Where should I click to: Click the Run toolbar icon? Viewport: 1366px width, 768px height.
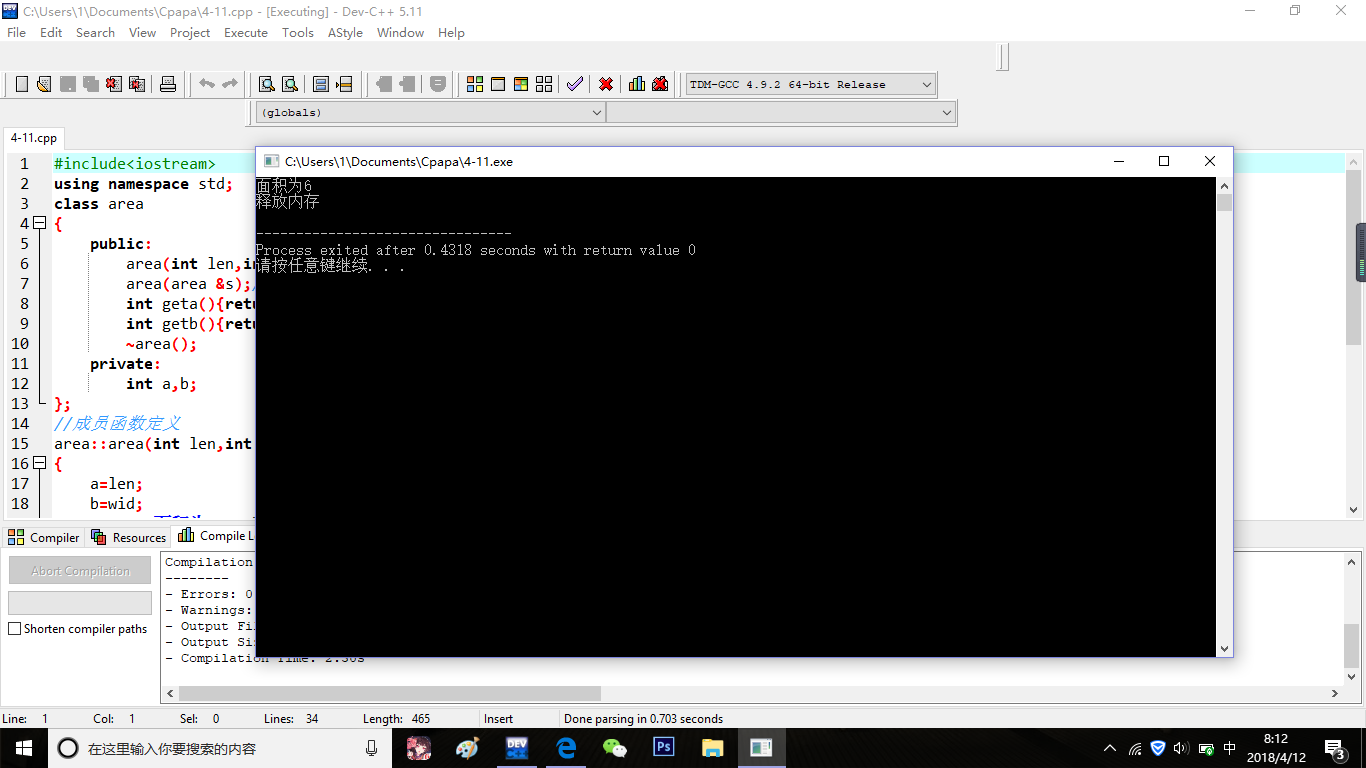click(x=498, y=84)
